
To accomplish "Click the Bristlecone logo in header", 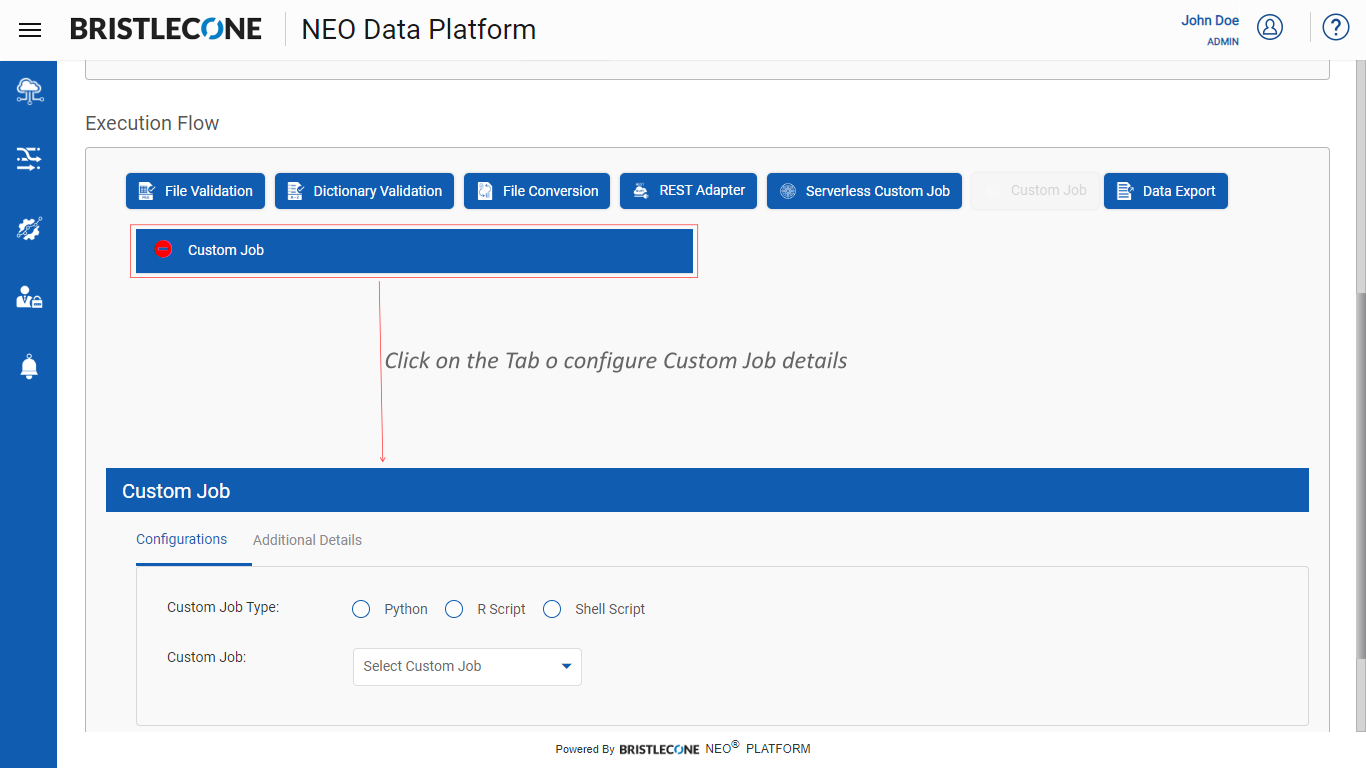I will point(166,29).
